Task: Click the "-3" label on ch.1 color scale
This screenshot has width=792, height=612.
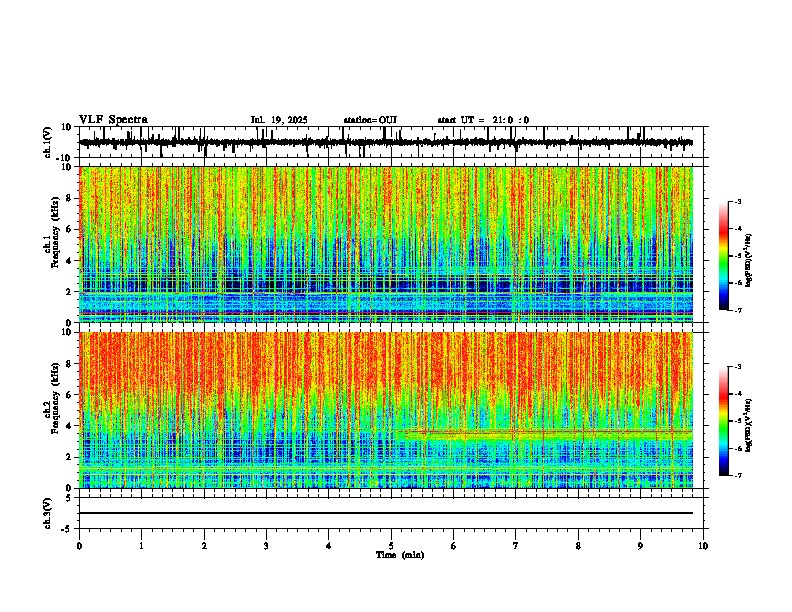Action: tap(737, 202)
